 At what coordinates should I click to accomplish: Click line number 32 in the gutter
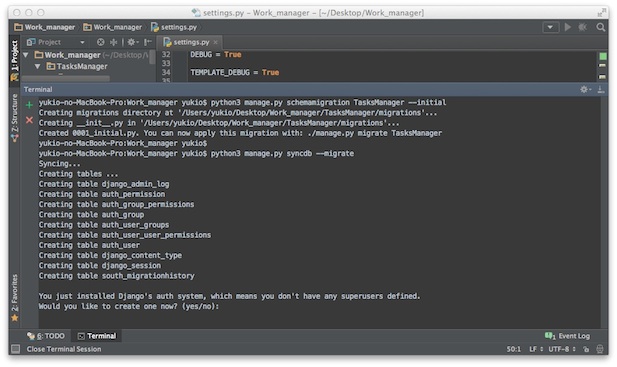coord(166,54)
